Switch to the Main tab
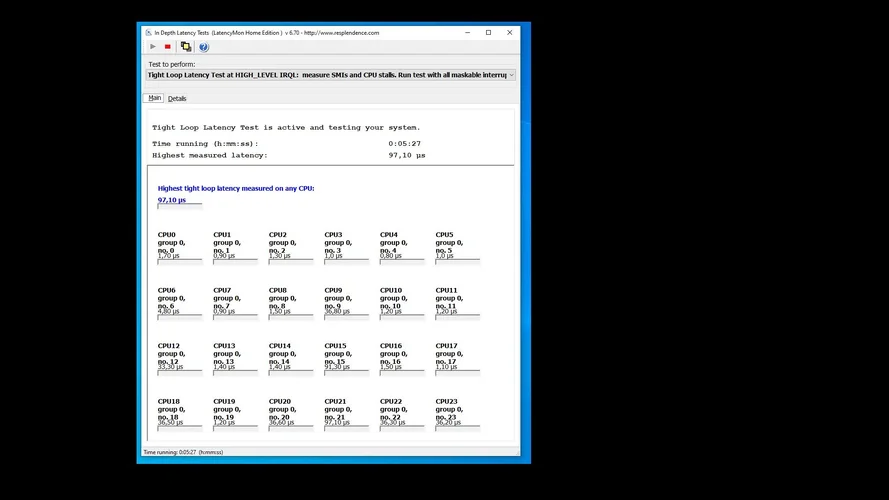This screenshot has width=889, height=500. pos(154,98)
